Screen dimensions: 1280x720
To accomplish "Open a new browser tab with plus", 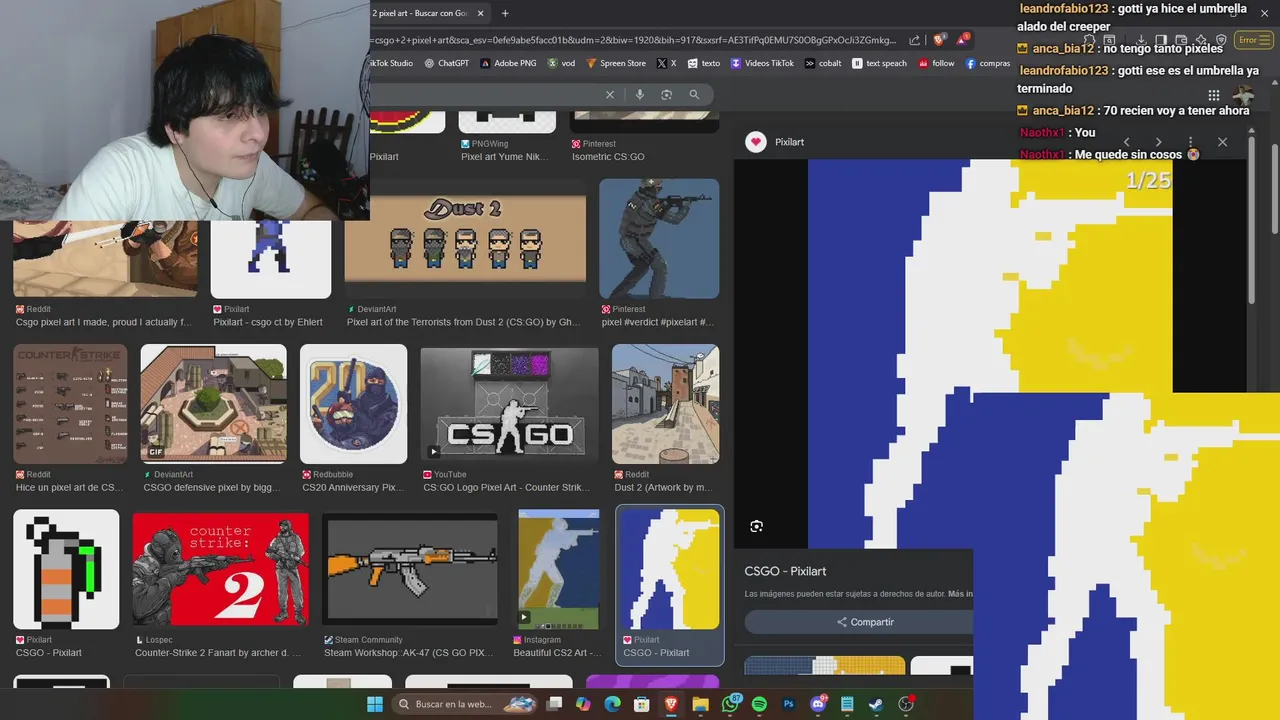I will coord(505,13).
